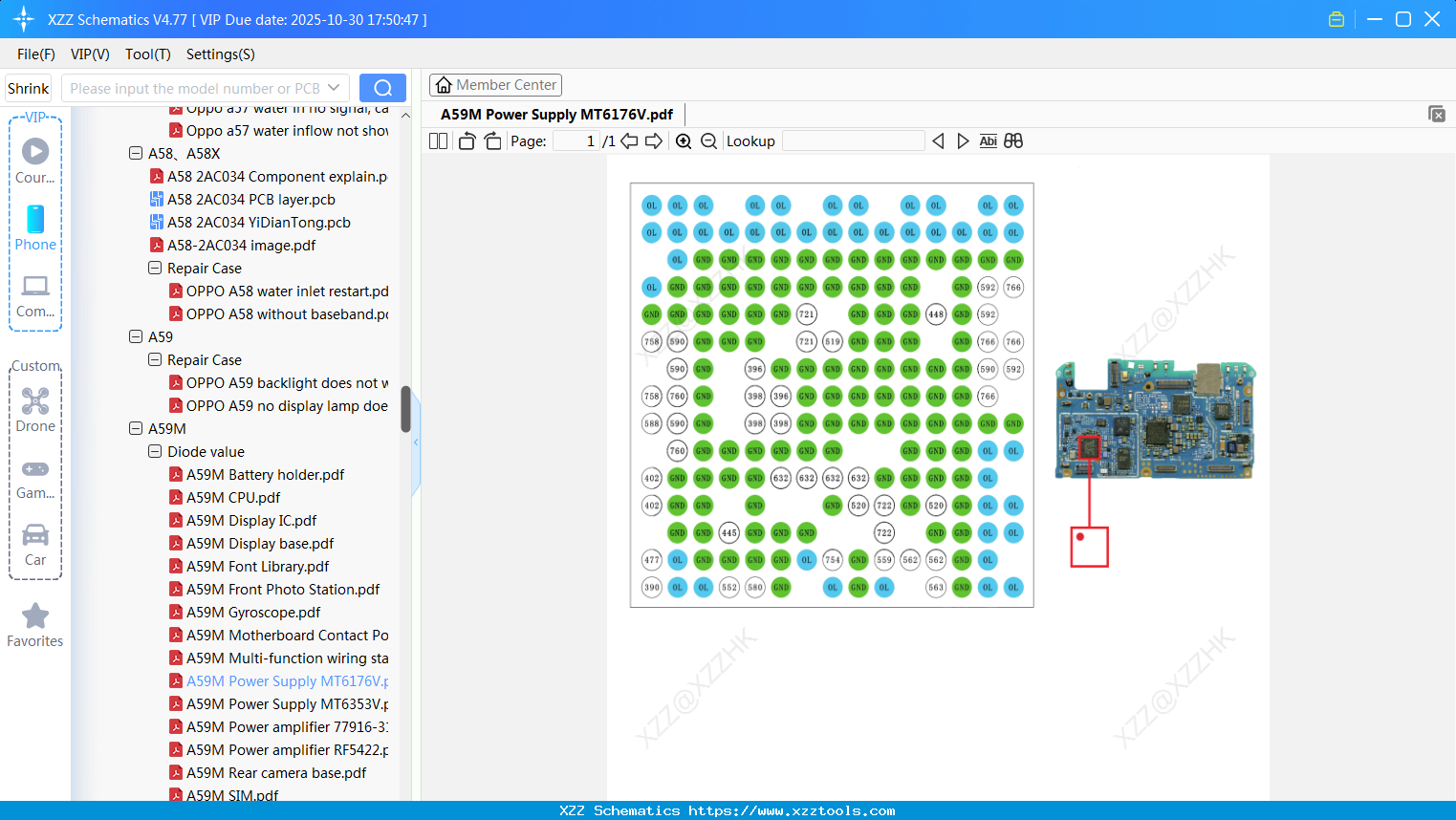The height and width of the screenshot is (820, 1456).
Task: Open A59M Display base.pdf
Action: [260, 544]
